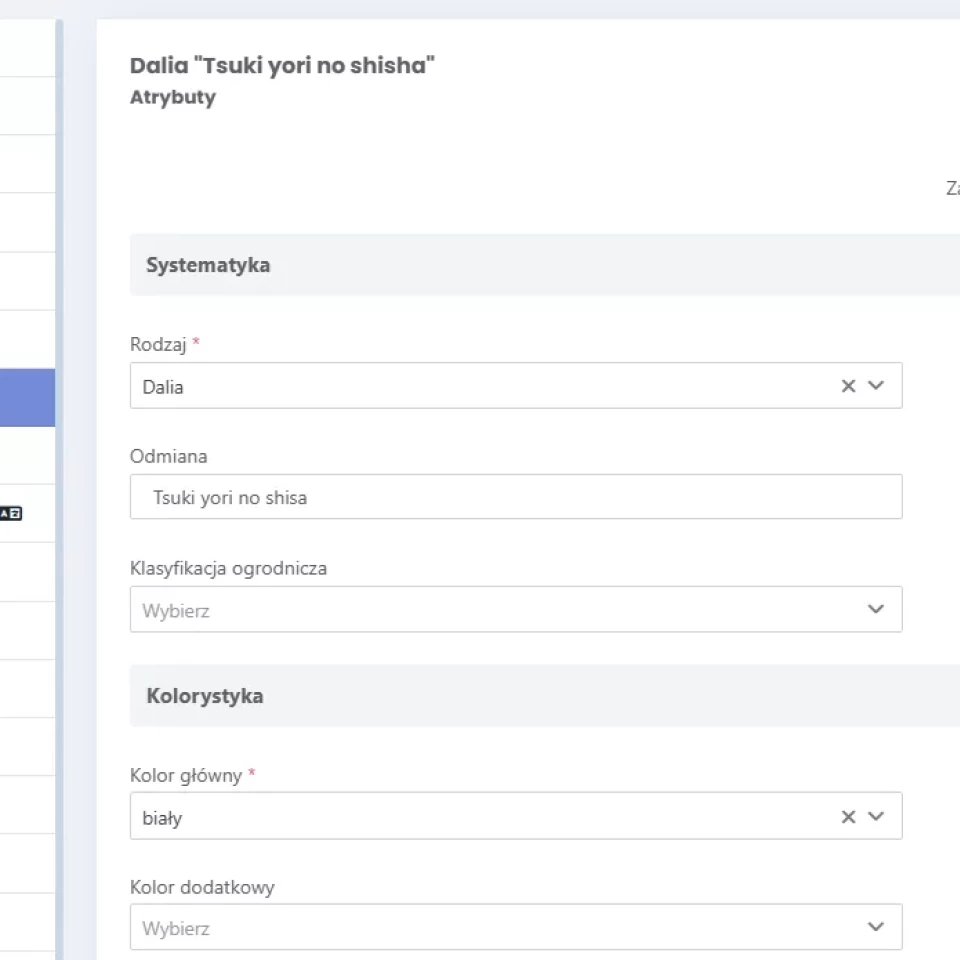
Task: Open Klasyfikacja ogrodnicza dropdown arrow
Action: (877, 609)
